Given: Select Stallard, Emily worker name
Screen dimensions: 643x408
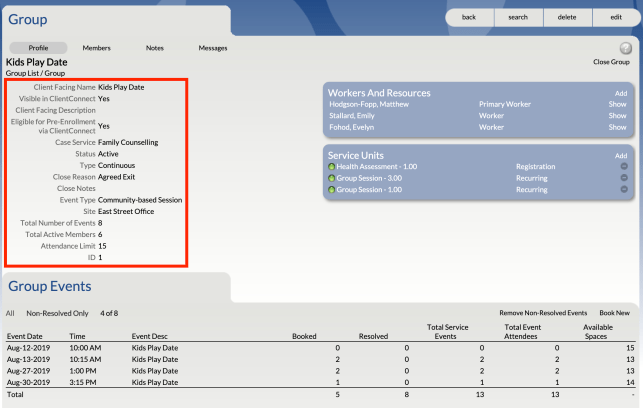Looking at the screenshot, I should 351,116.
